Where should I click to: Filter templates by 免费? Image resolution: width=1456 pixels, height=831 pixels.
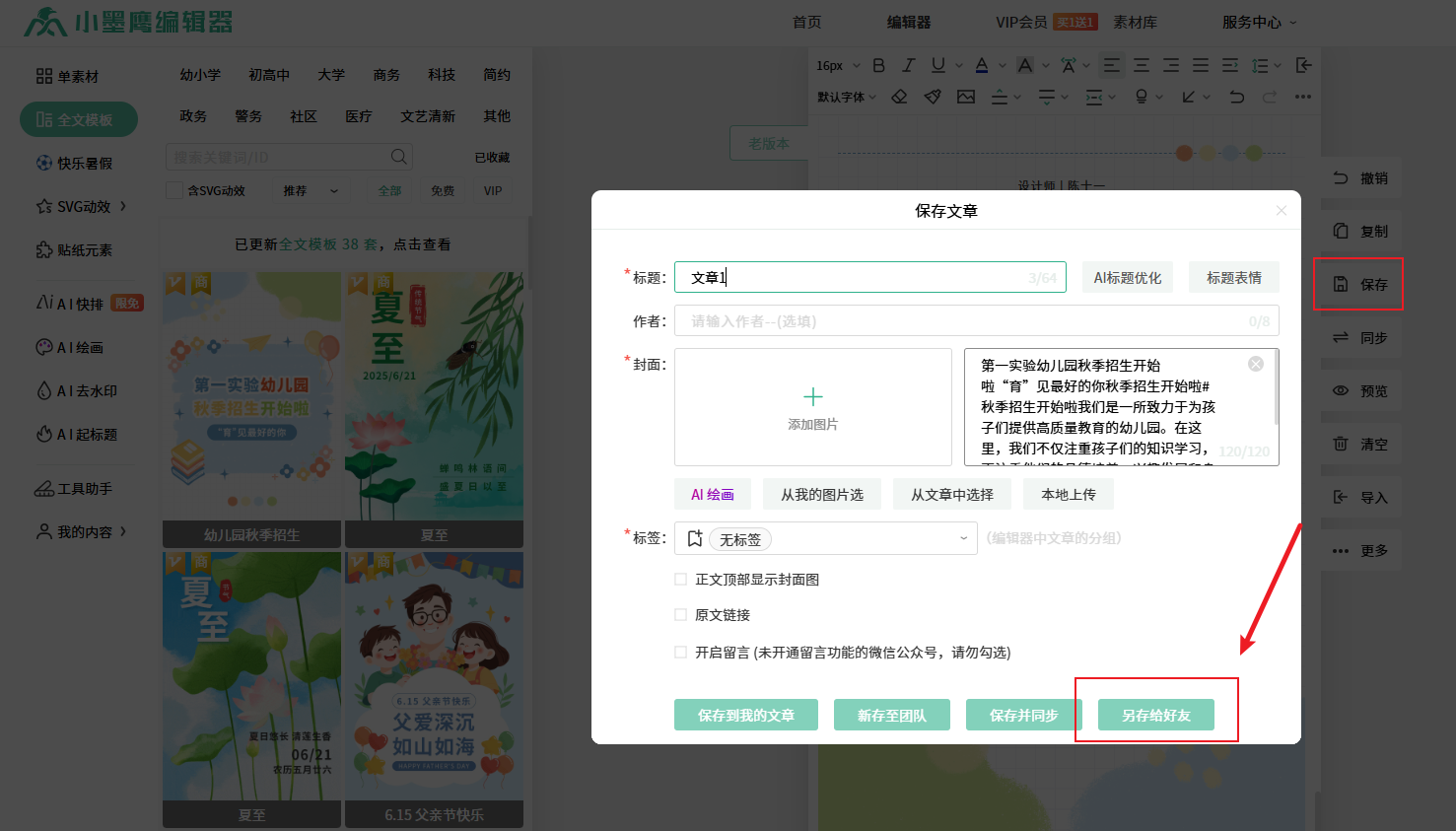click(443, 191)
